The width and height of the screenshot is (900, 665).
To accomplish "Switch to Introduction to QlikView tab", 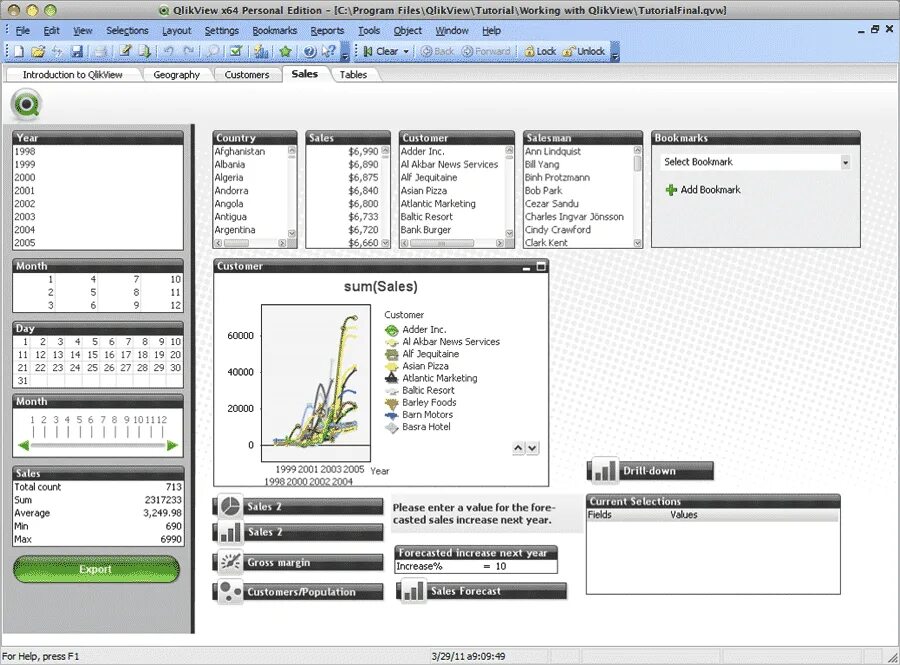I will (72, 75).
